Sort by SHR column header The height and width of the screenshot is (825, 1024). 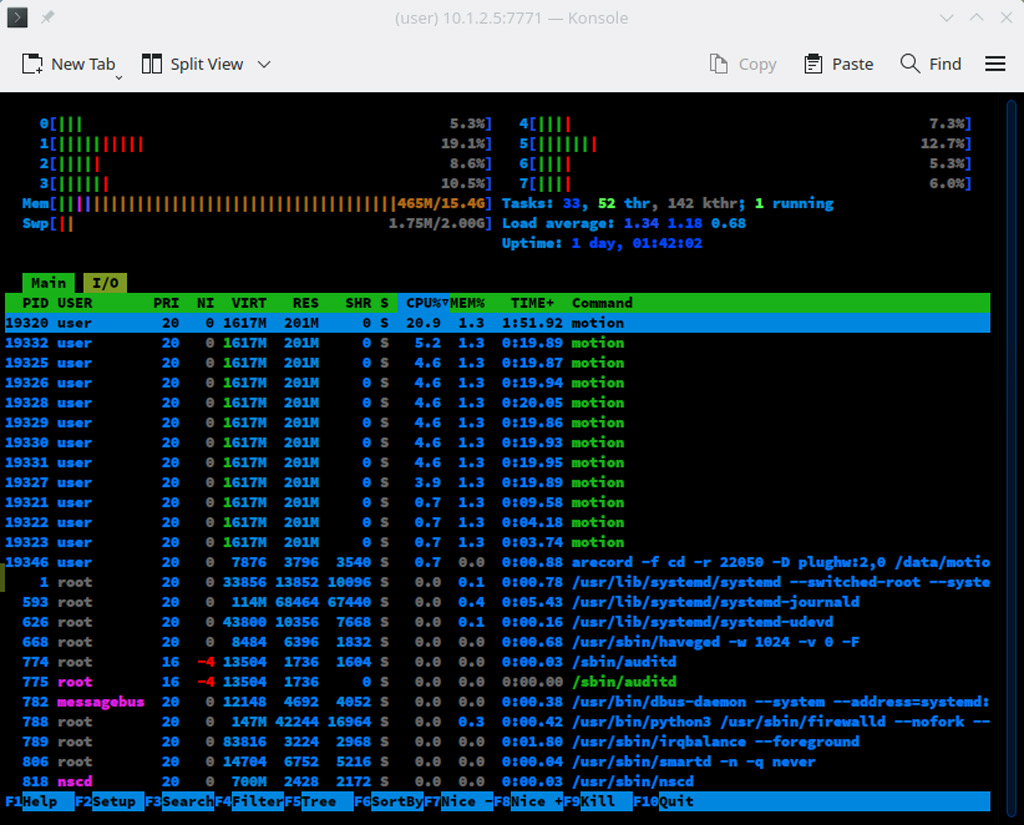click(x=358, y=303)
